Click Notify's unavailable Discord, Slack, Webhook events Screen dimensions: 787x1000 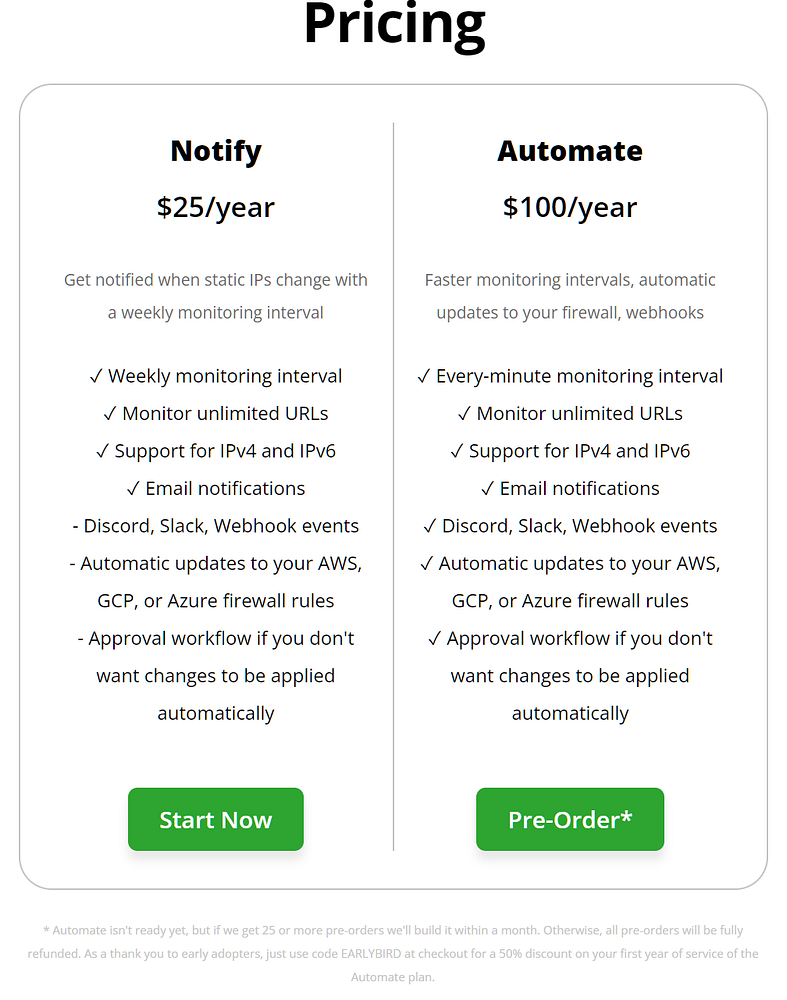click(216, 526)
